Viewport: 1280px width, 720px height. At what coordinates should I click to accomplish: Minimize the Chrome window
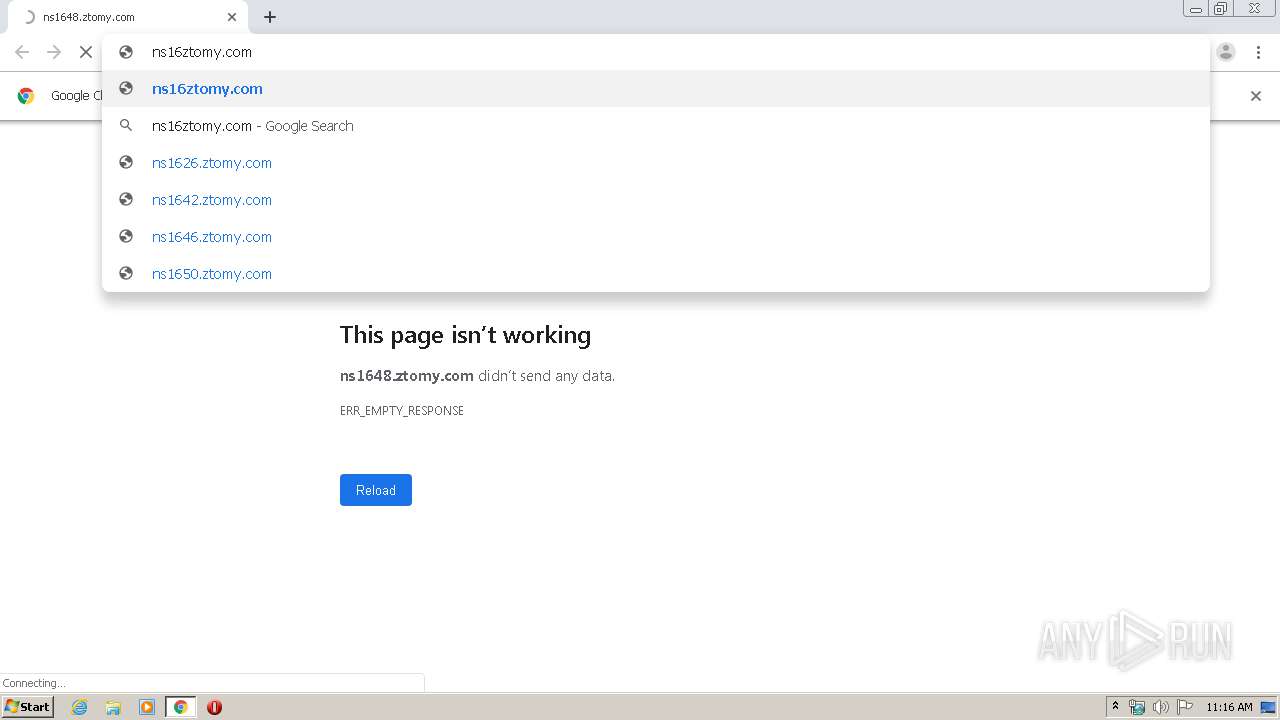(1196, 9)
